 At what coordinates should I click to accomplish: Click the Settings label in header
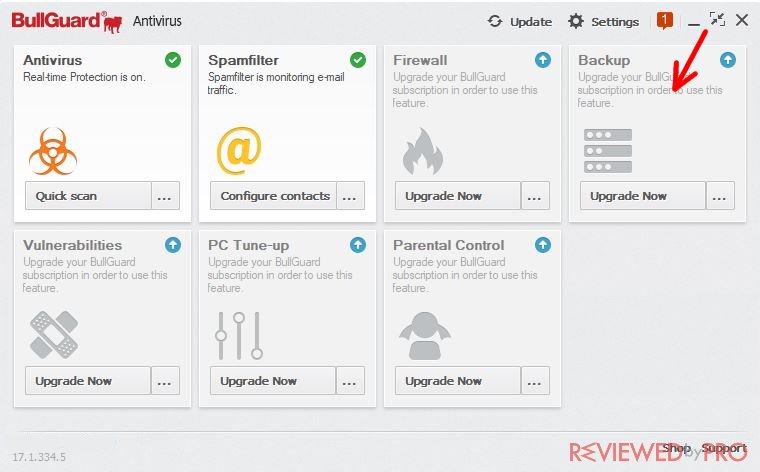(615, 22)
